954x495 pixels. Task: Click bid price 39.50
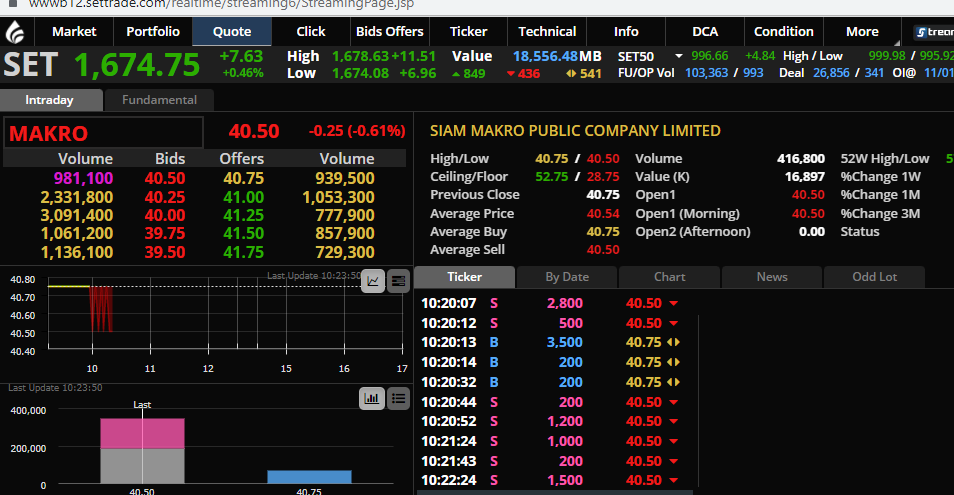165,252
